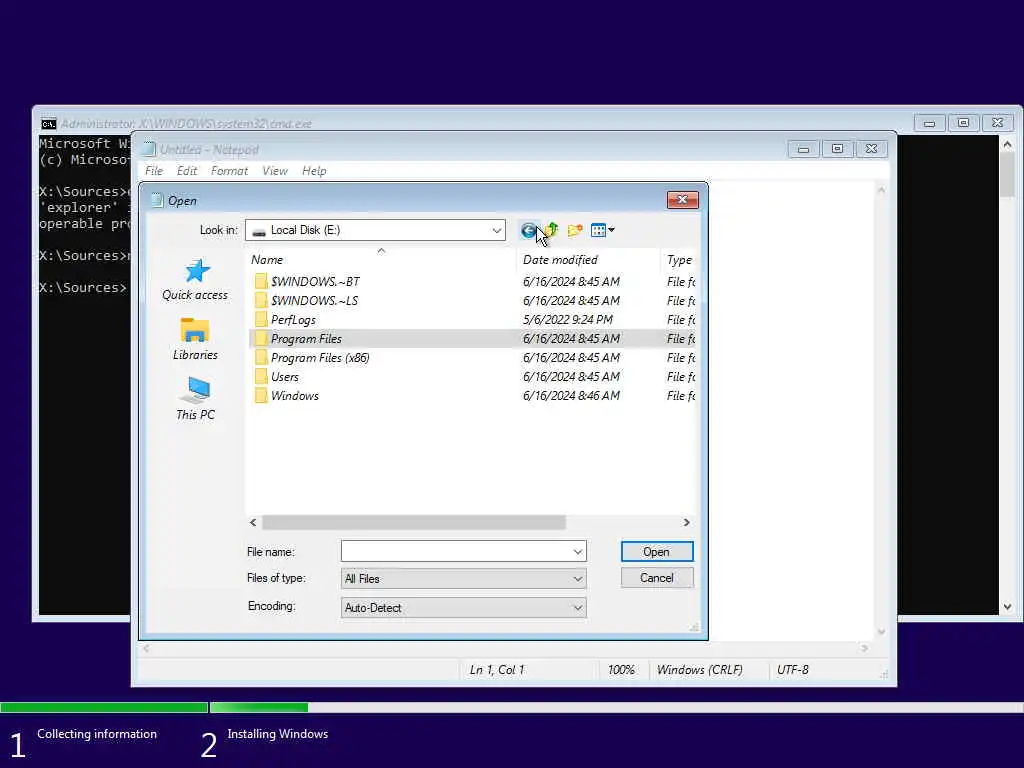The width and height of the screenshot is (1024, 768).
Task: Open Notepad's View menu
Action: point(275,171)
